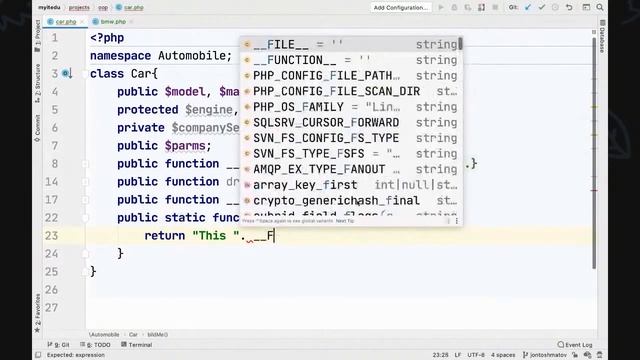Click the gutter override marker on line 3
Image resolution: width=640 pixels, height=360 pixels.
[x=67, y=74]
